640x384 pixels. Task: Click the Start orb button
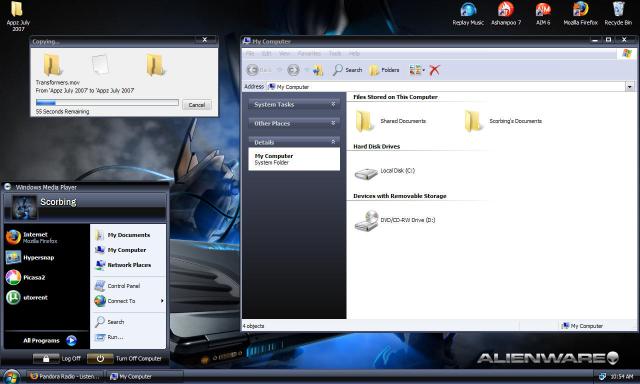click(x=11, y=376)
